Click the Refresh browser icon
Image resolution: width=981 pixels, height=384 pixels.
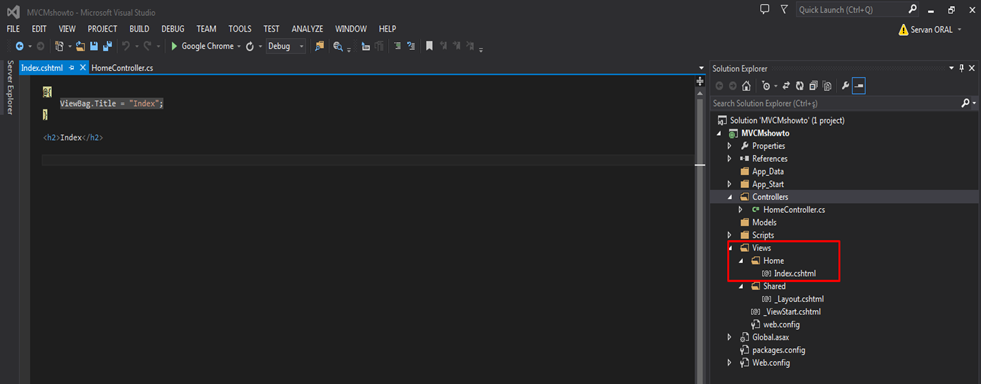click(250, 46)
